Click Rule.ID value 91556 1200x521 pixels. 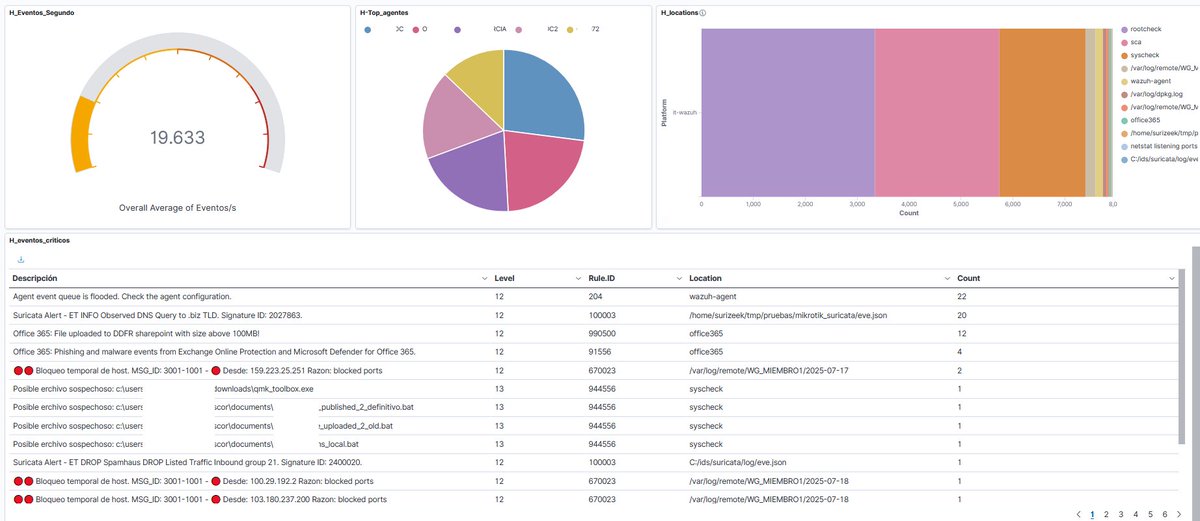click(598, 351)
